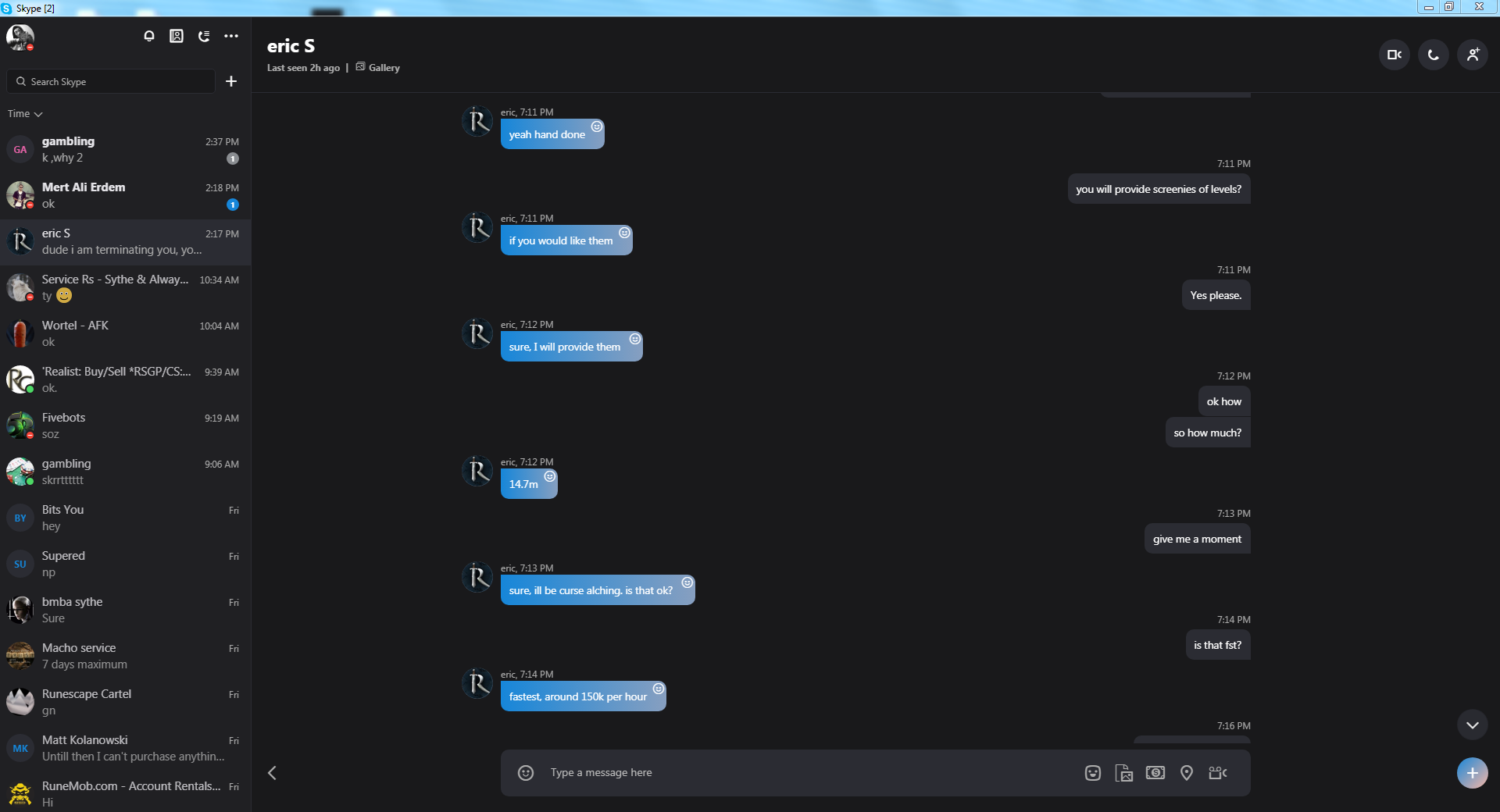Viewport: 1500px width, 812px height.
Task: React to the "yeah hand done" message
Action: pyautogui.click(x=597, y=126)
